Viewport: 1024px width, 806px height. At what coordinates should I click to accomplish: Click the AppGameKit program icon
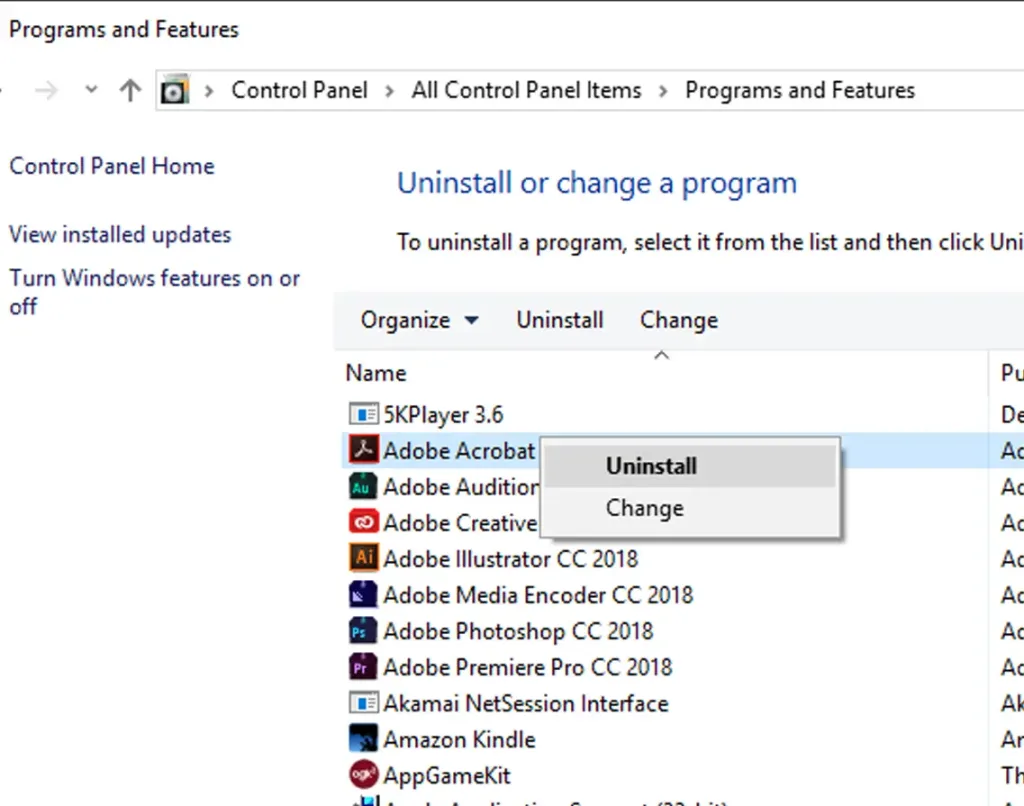tap(363, 775)
